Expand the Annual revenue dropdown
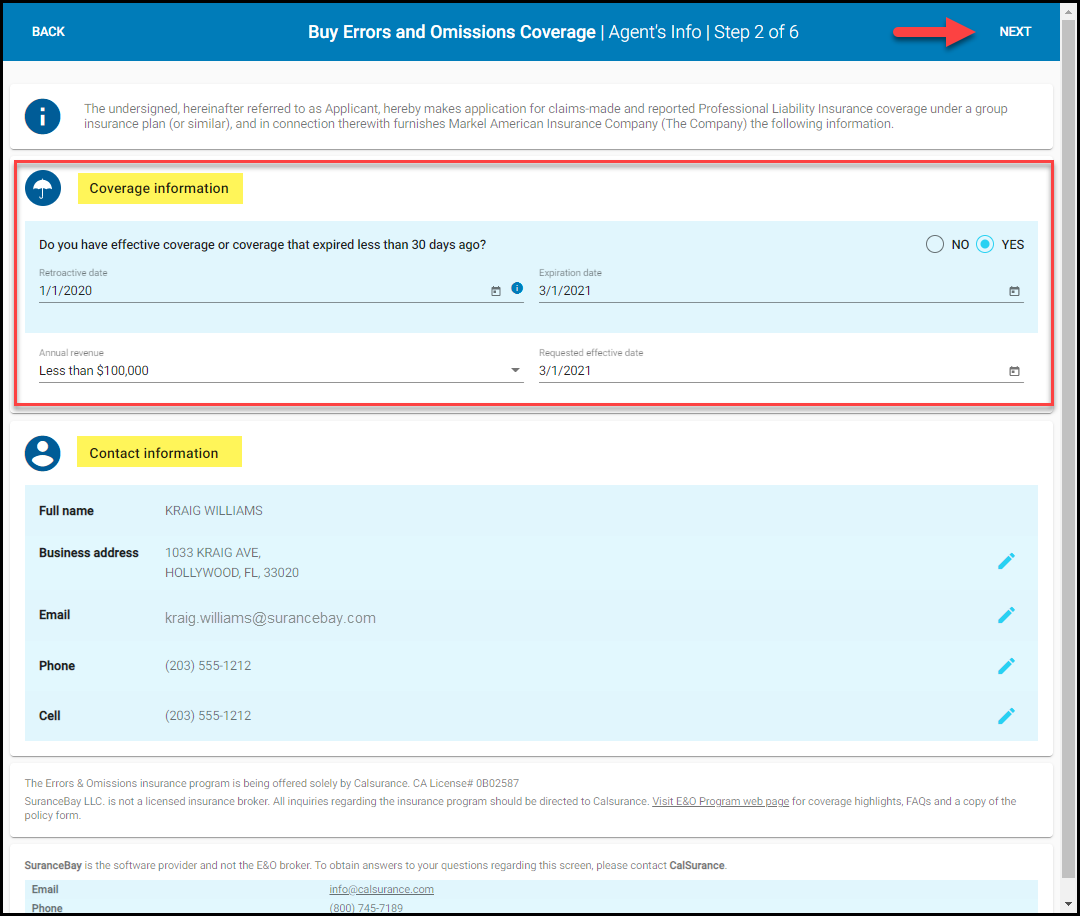 click(515, 371)
